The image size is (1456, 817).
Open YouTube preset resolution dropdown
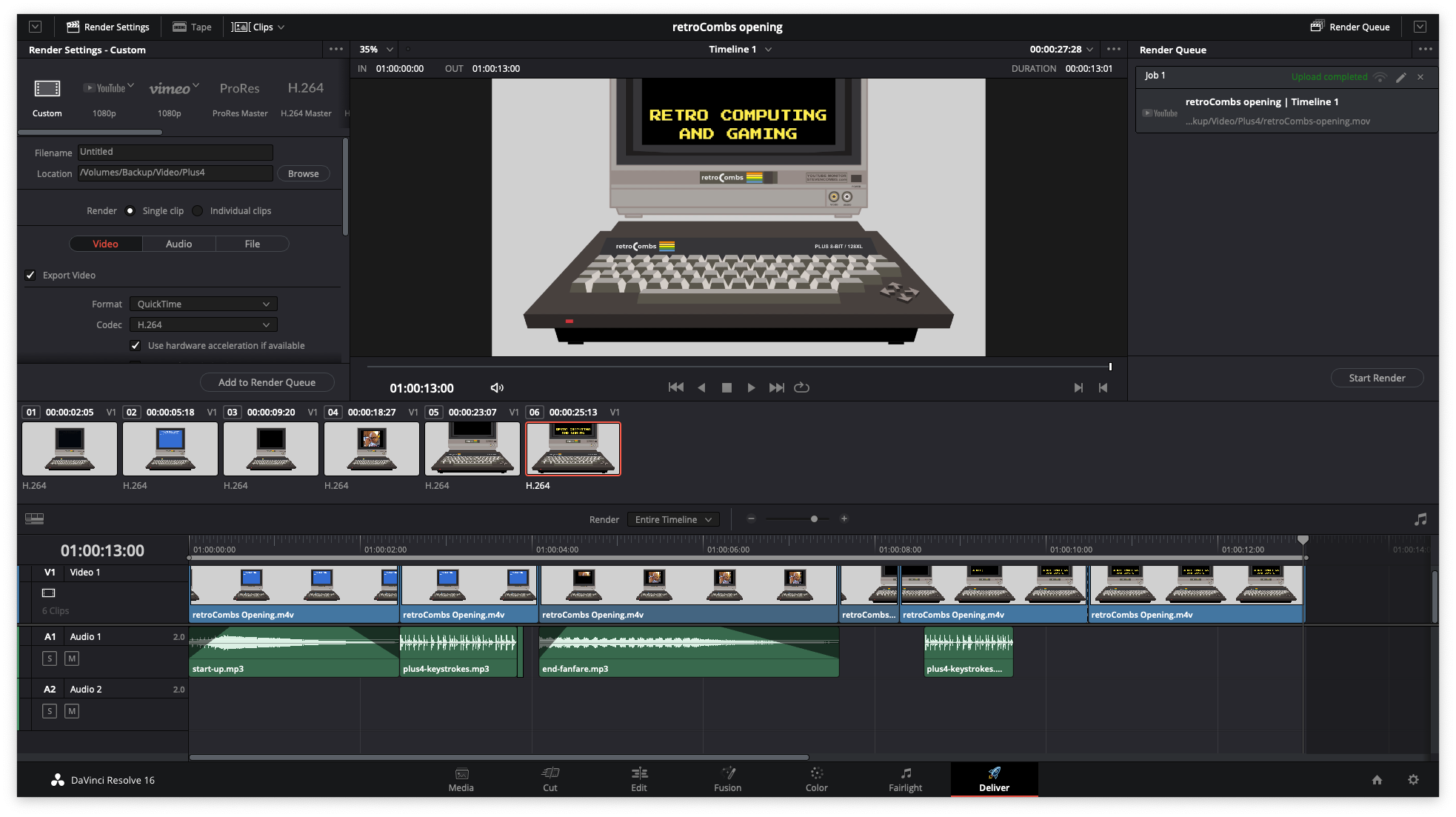[130, 86]
